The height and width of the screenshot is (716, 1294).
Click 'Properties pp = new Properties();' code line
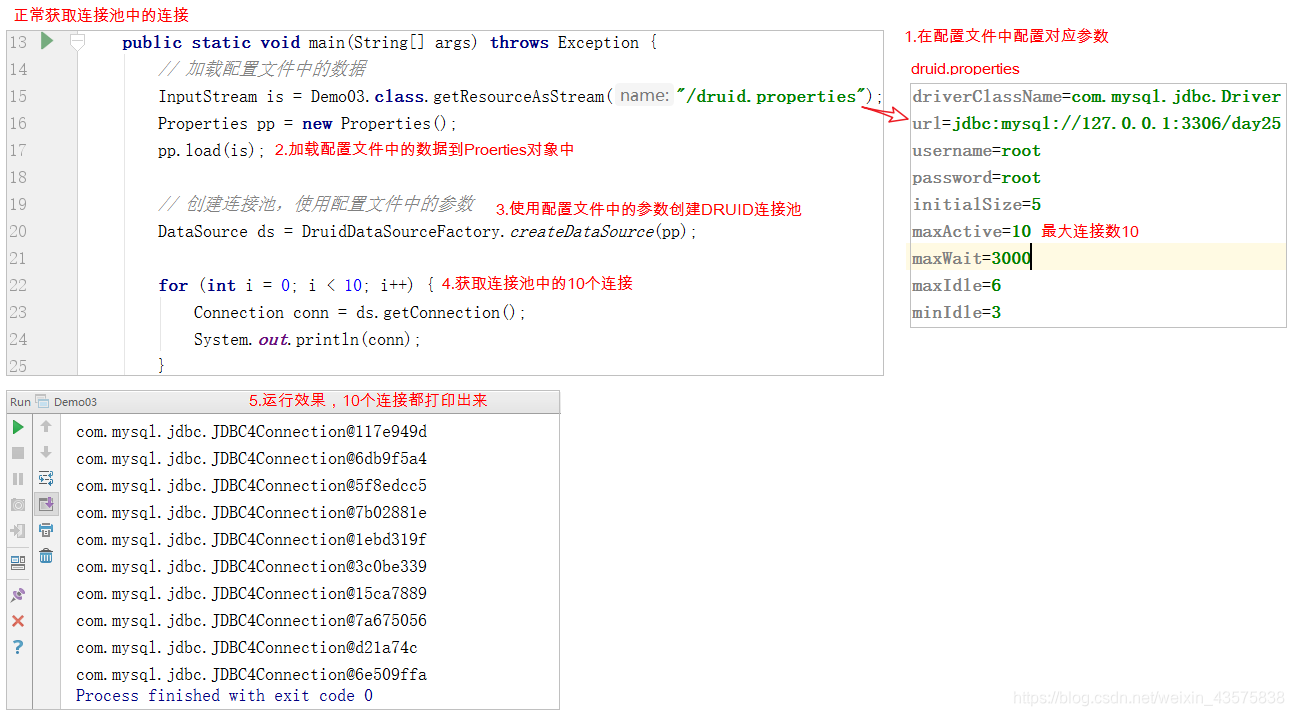coord(307,124)
